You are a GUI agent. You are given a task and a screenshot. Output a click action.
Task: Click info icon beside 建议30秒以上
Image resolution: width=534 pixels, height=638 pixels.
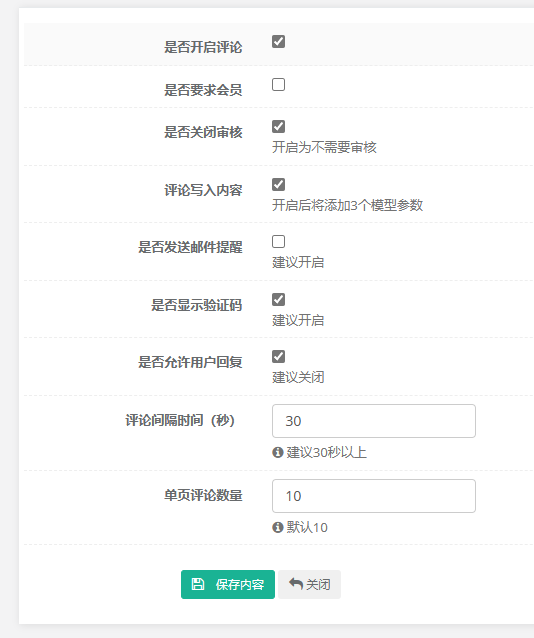(278, 452)
